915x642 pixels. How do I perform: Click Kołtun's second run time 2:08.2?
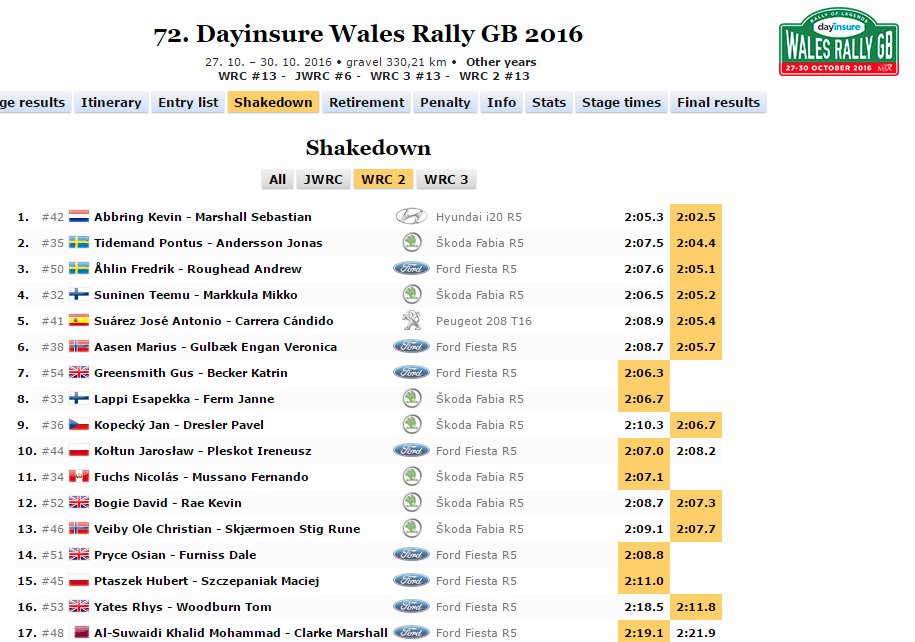[696, 451]
